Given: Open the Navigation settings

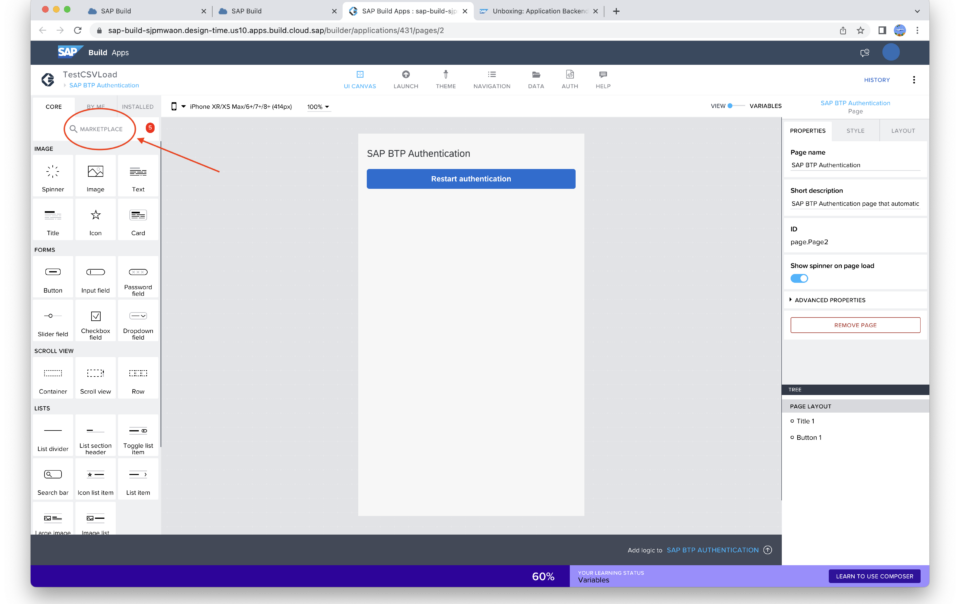Looking at the screenshot, I should tap(492, 80).
